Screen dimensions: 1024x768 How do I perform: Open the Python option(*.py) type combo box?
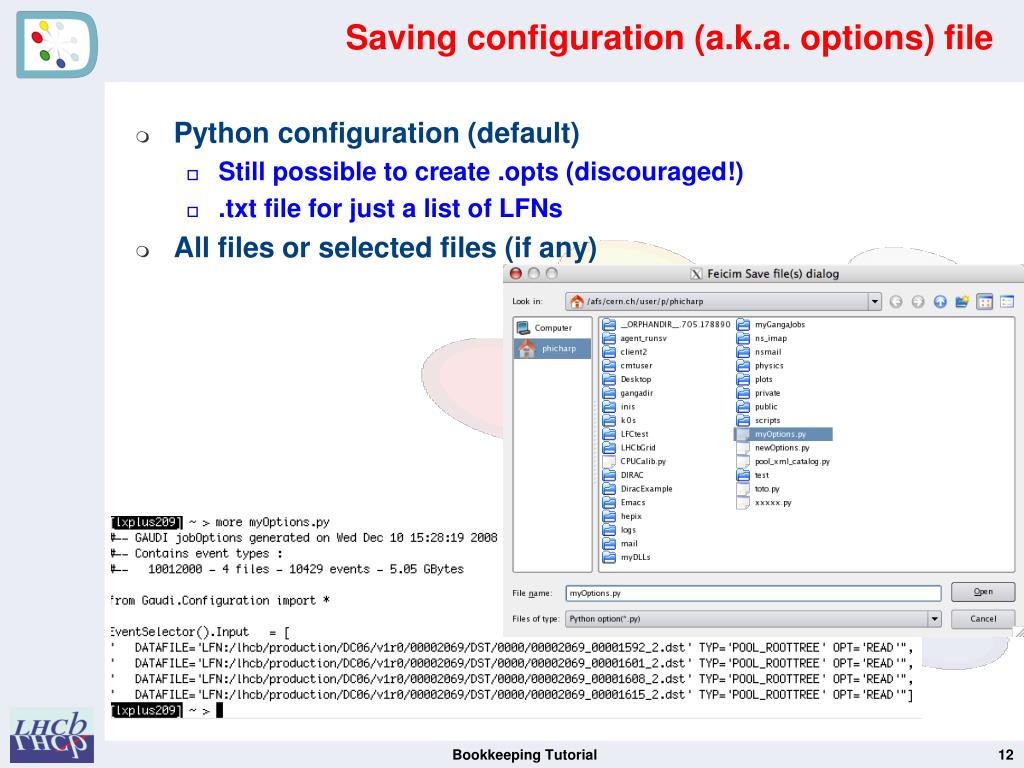(753, 618)
